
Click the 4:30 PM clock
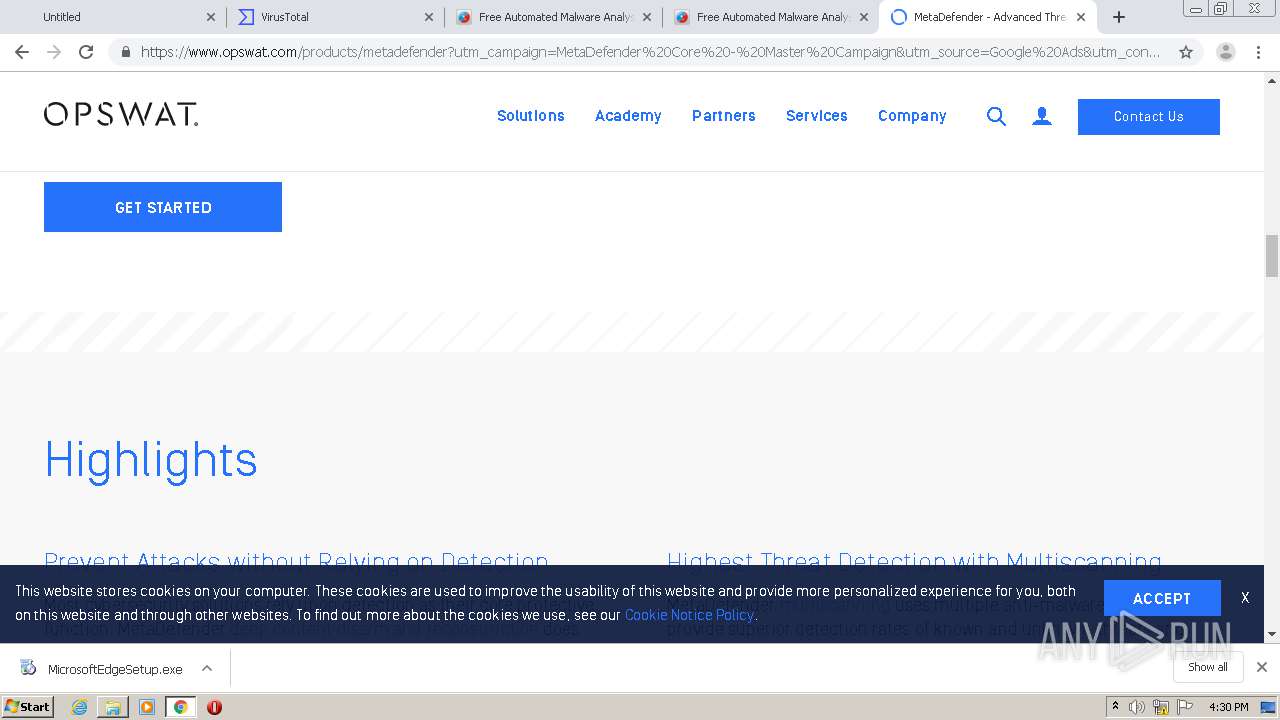pyautogui.click(x=1228, y=707)
